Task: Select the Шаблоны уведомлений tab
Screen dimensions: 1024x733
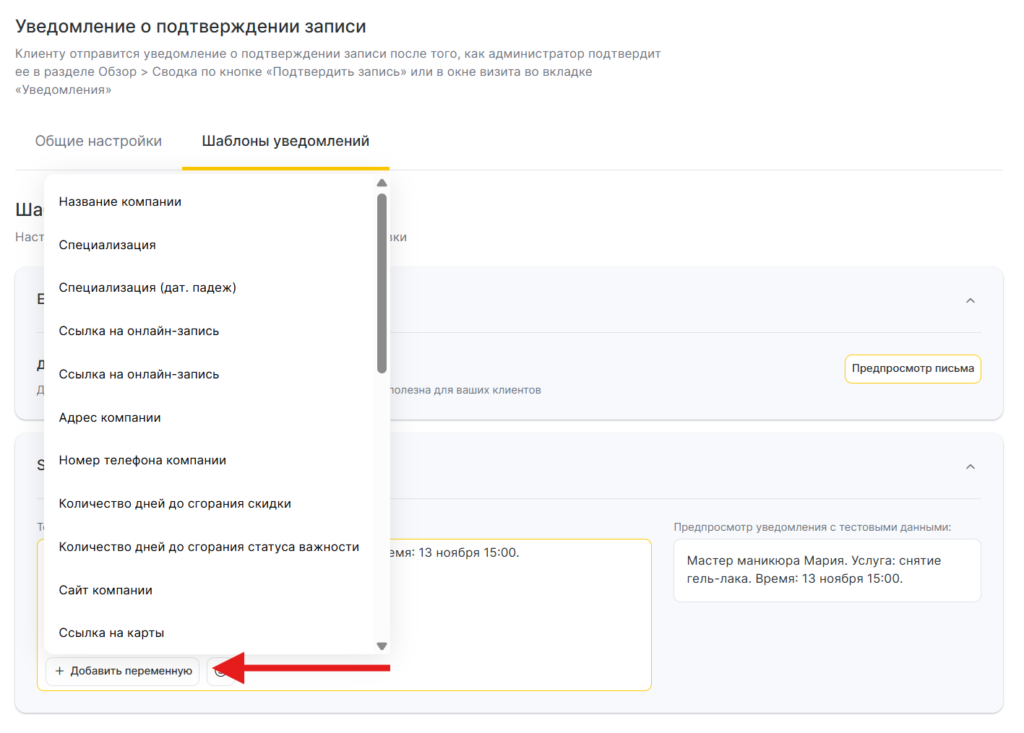Action: point(285,141)
